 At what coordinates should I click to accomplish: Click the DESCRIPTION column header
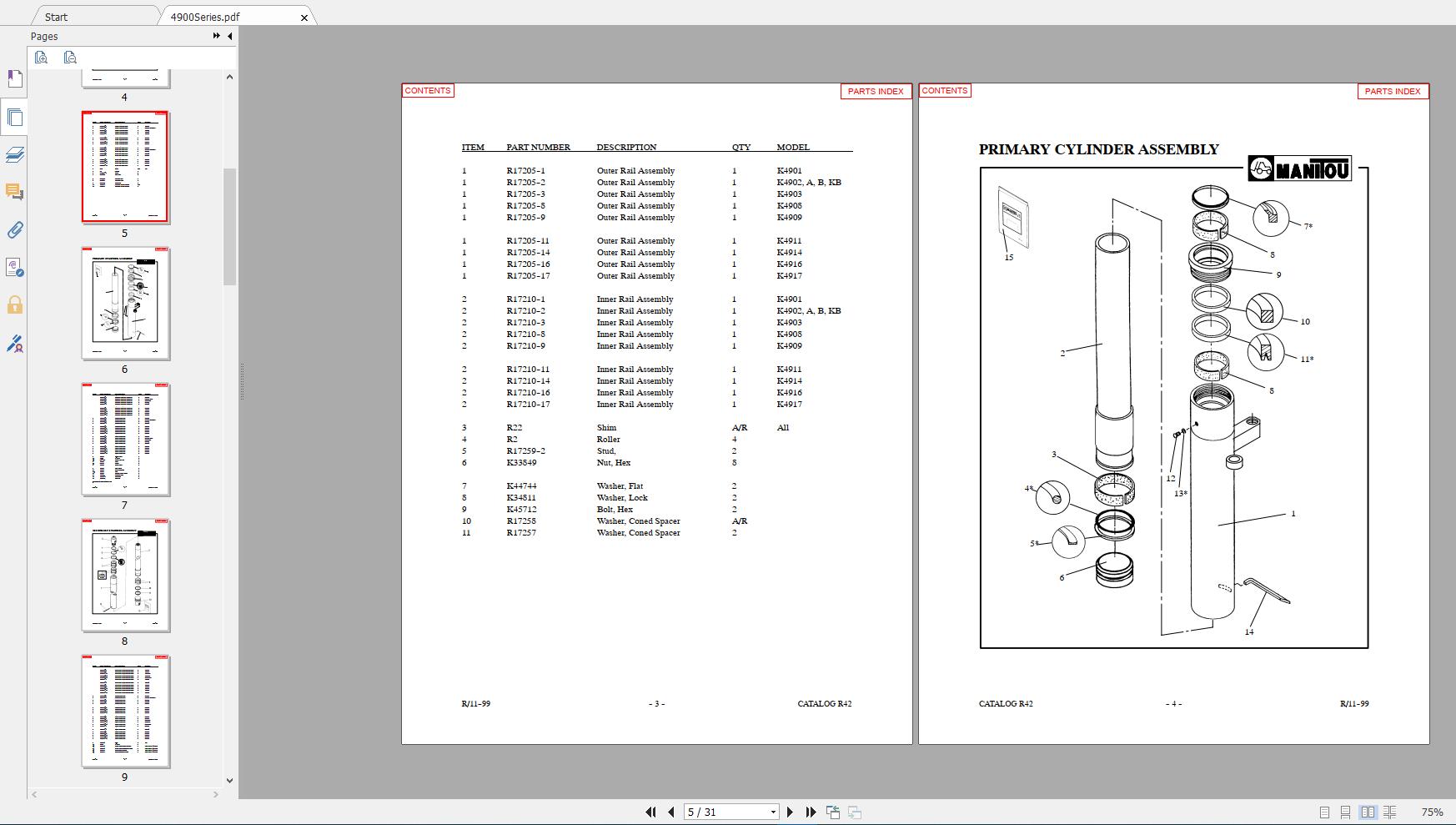point(626,147)
